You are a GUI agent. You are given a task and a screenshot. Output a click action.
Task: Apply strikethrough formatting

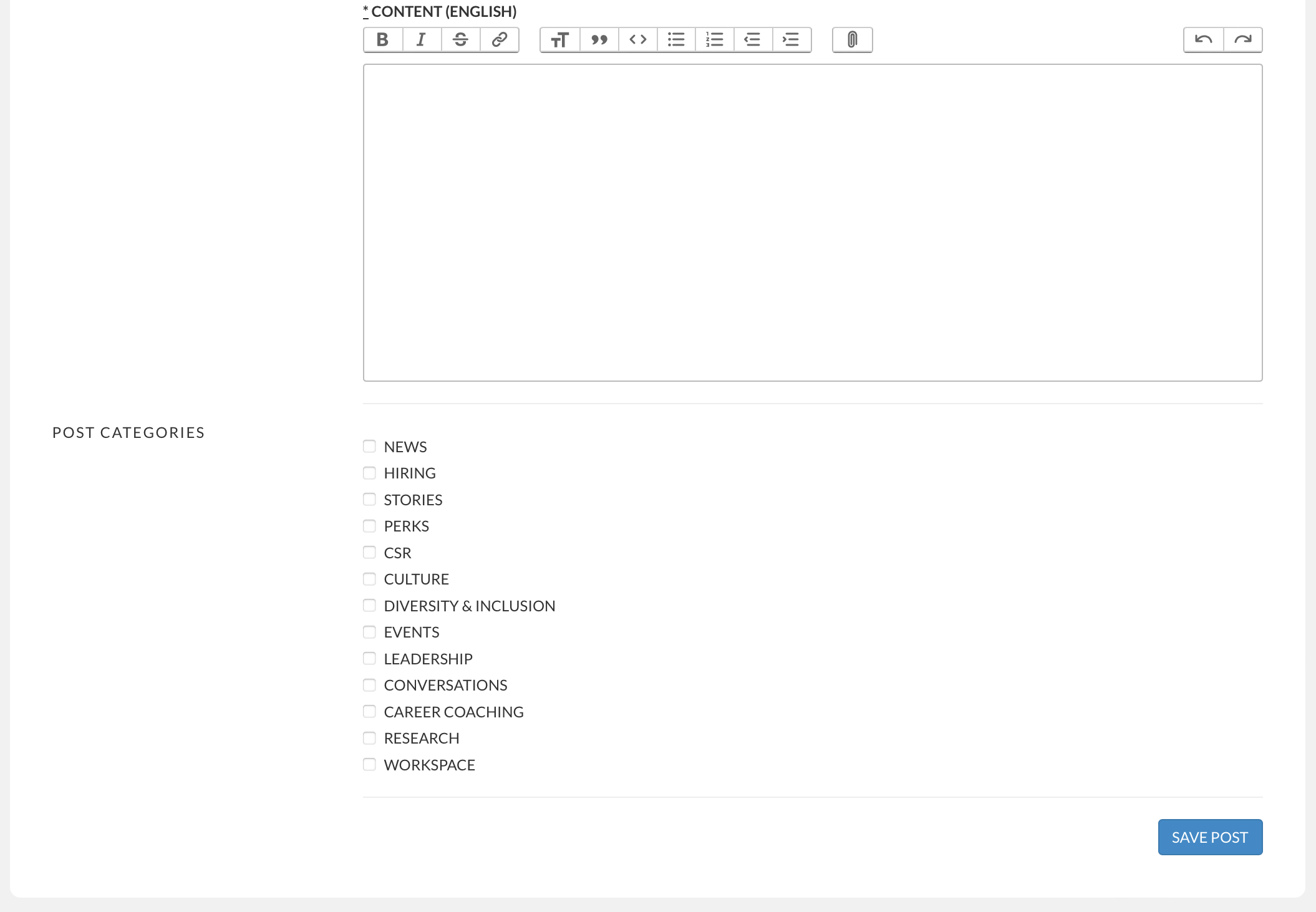460,39
